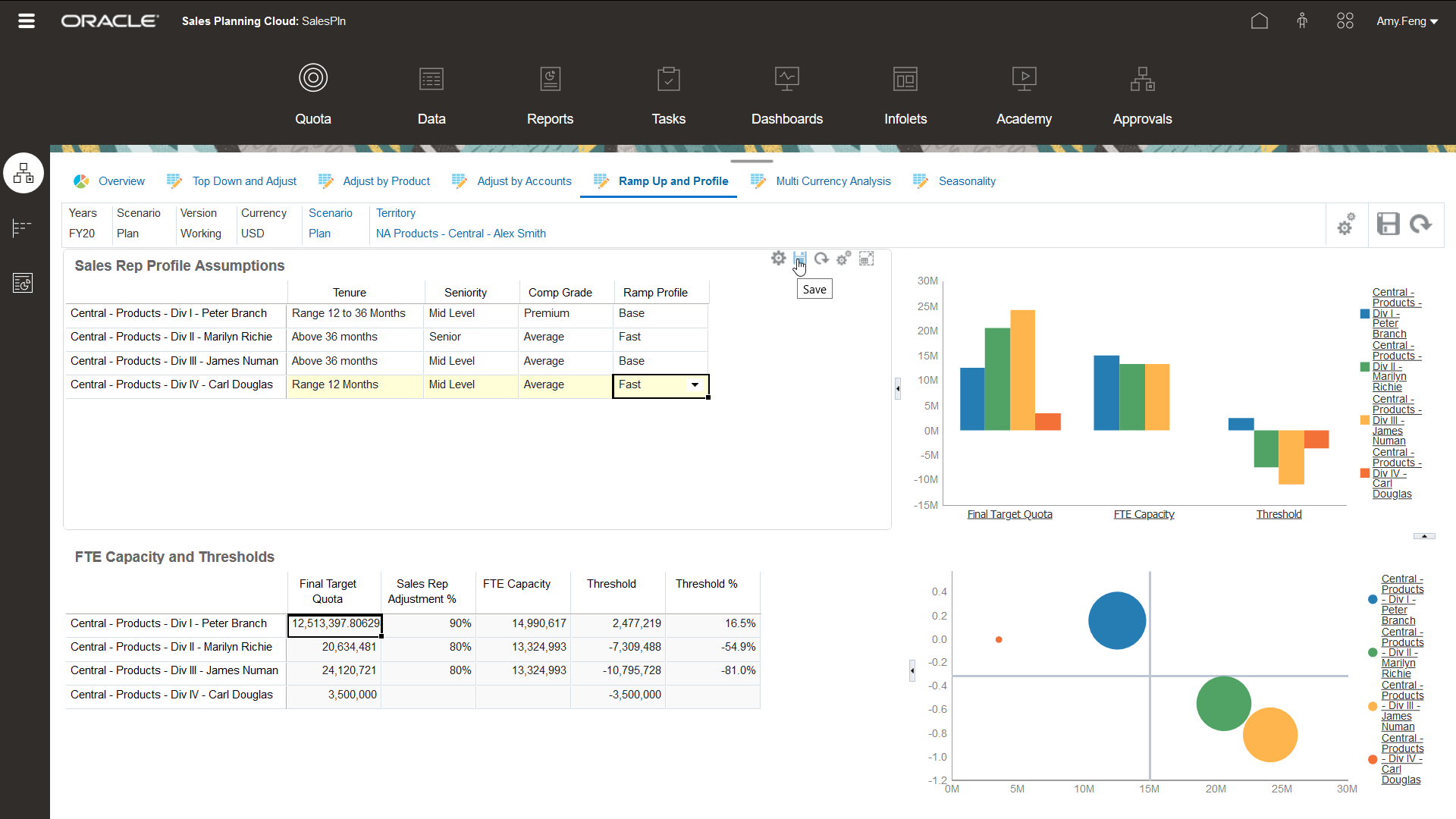The image size is (1456, 819).
Task: Open the Amy.Feng user menu
Action: point(1405,20)
